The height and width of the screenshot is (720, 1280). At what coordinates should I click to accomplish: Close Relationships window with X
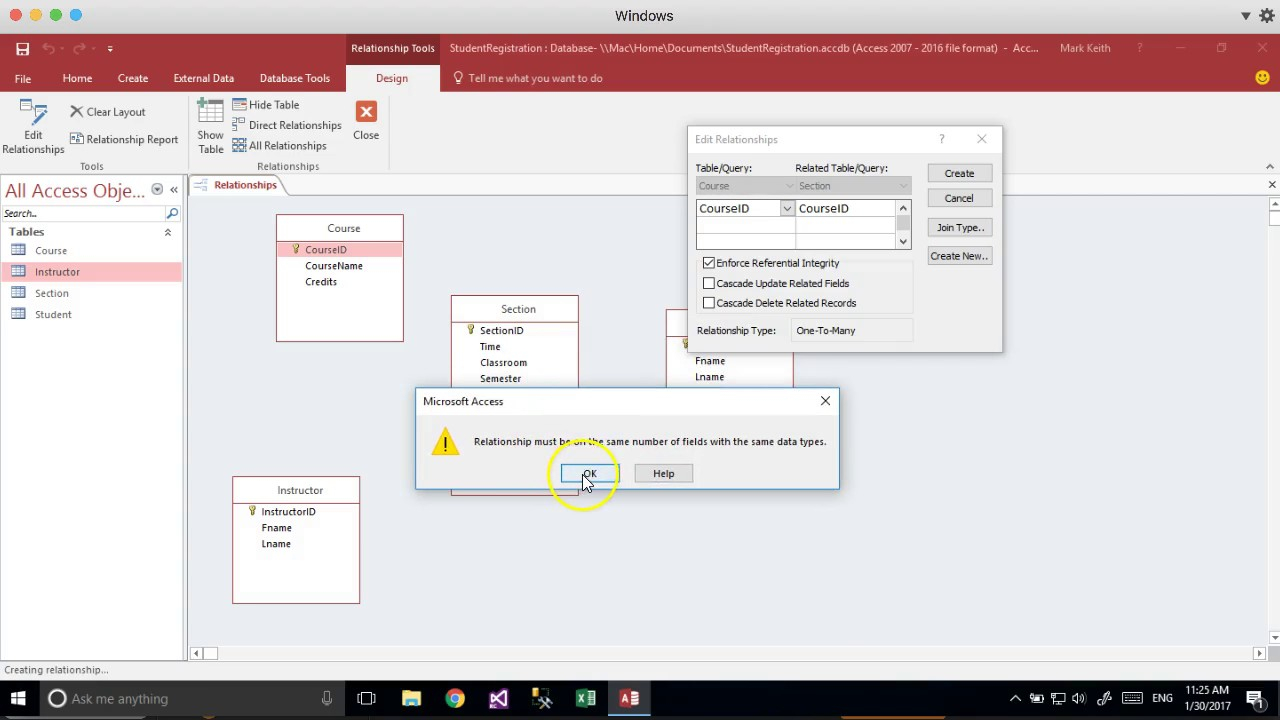coord(1271,185)
